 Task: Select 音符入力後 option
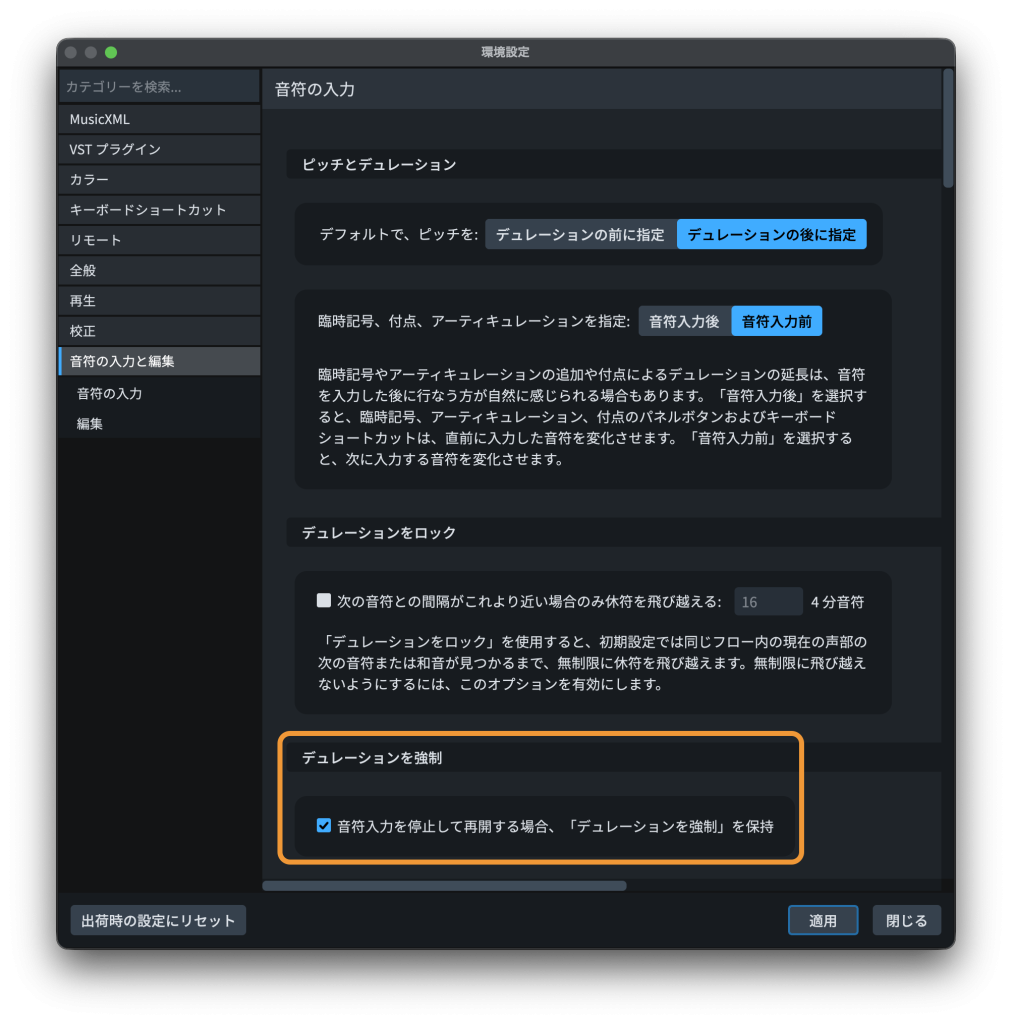click(x=684, y=322)
